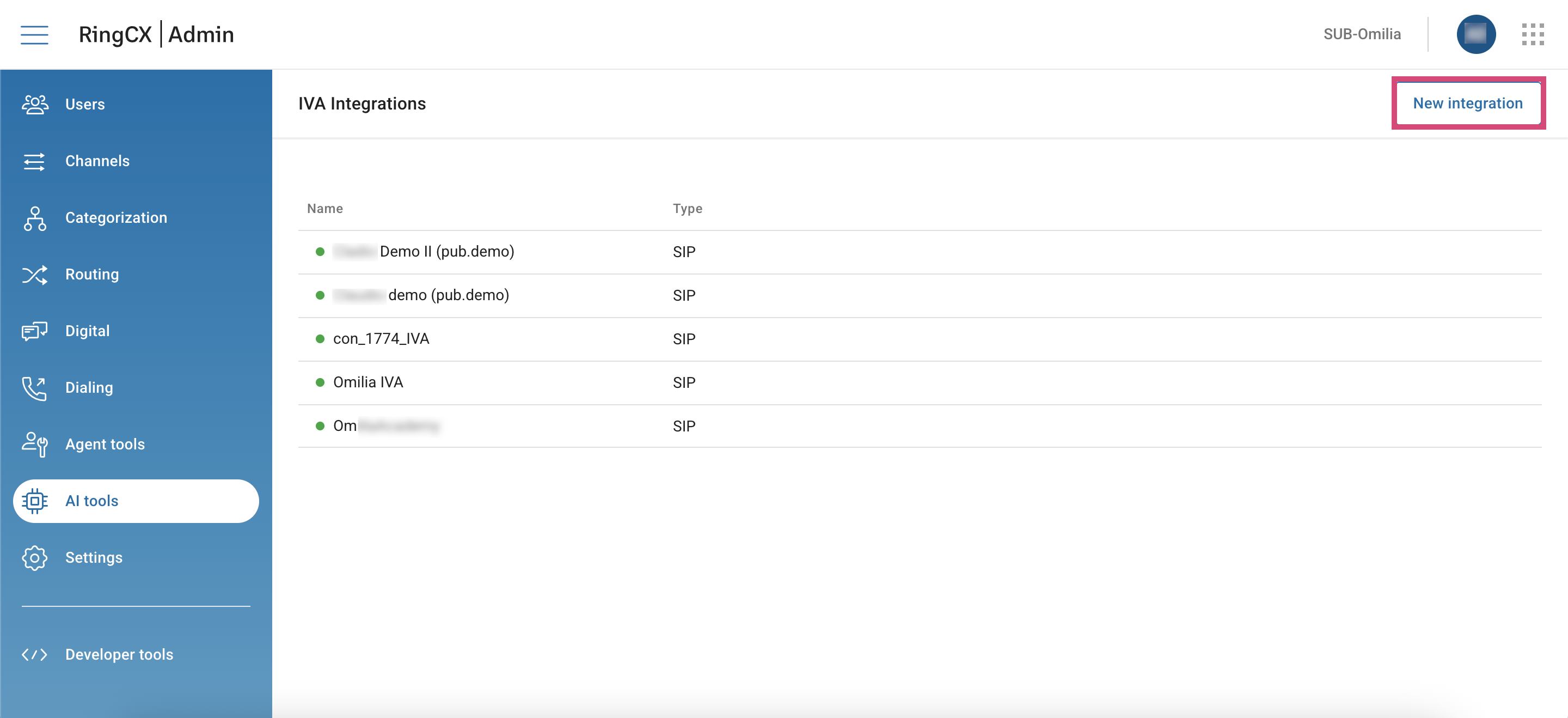This screenshot has height=718, width=1568.
Task: Click the SUB-Omilia account label
Action: tap(1362, 34)
